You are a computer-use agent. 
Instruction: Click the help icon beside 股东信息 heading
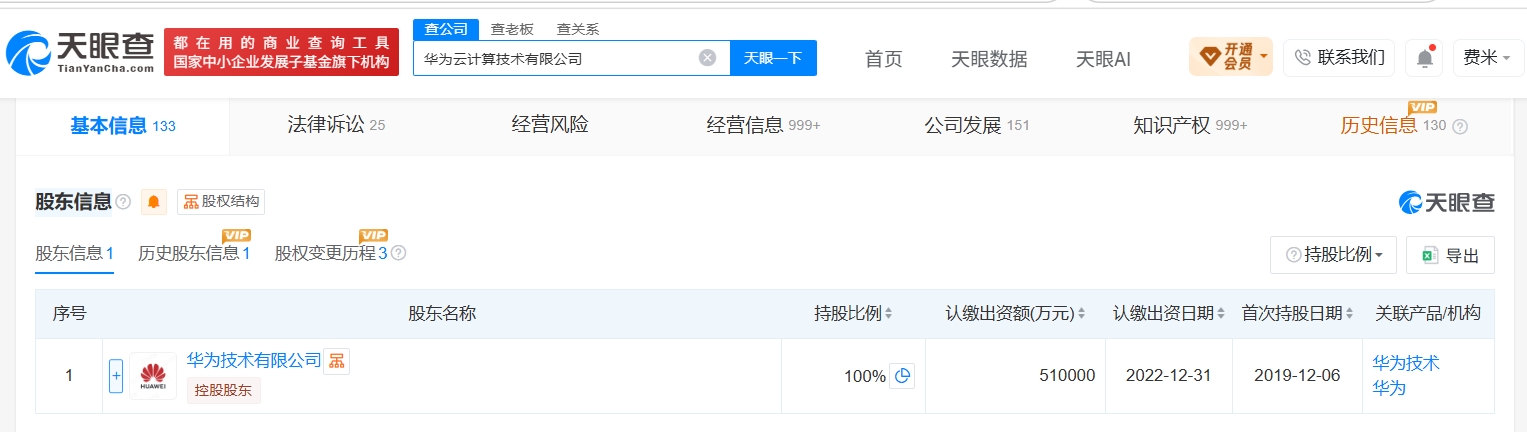point(123,202)
